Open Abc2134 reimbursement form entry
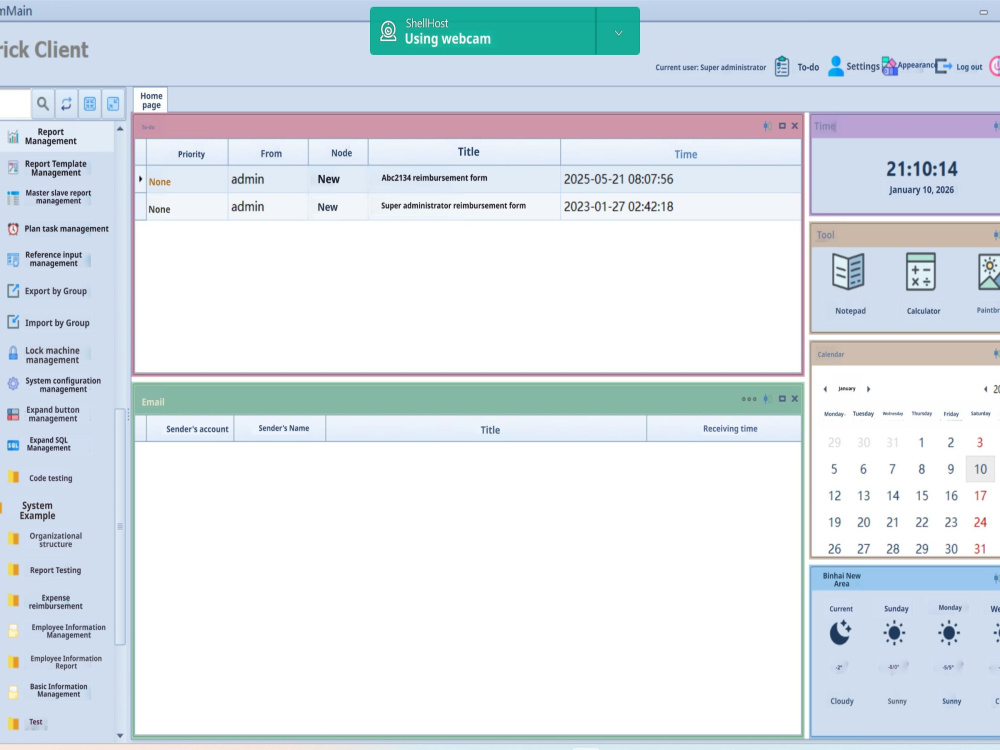The image size is (1000, 750). tap(434, 179)
